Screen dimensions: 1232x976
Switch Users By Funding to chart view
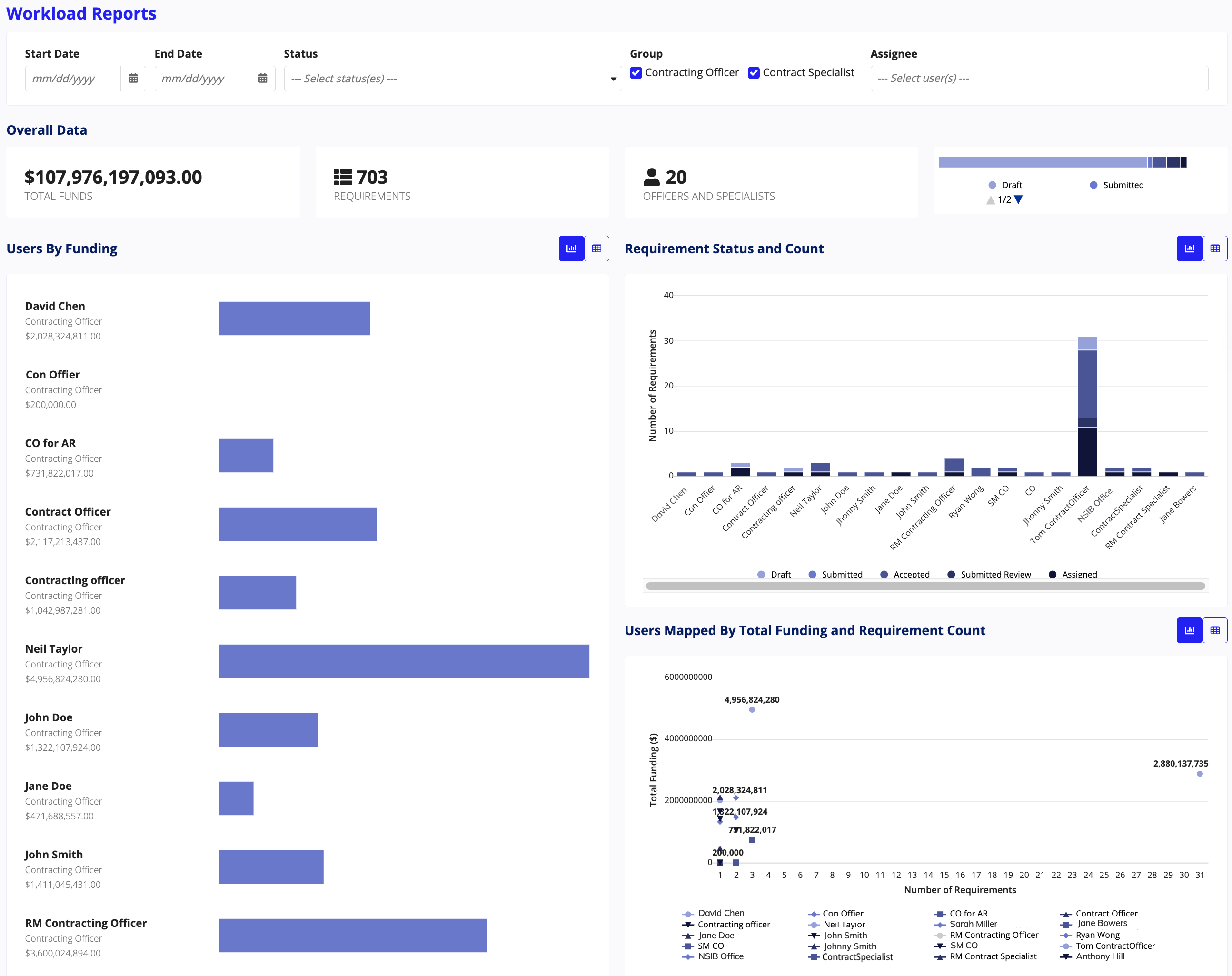(x=571, y=249)
